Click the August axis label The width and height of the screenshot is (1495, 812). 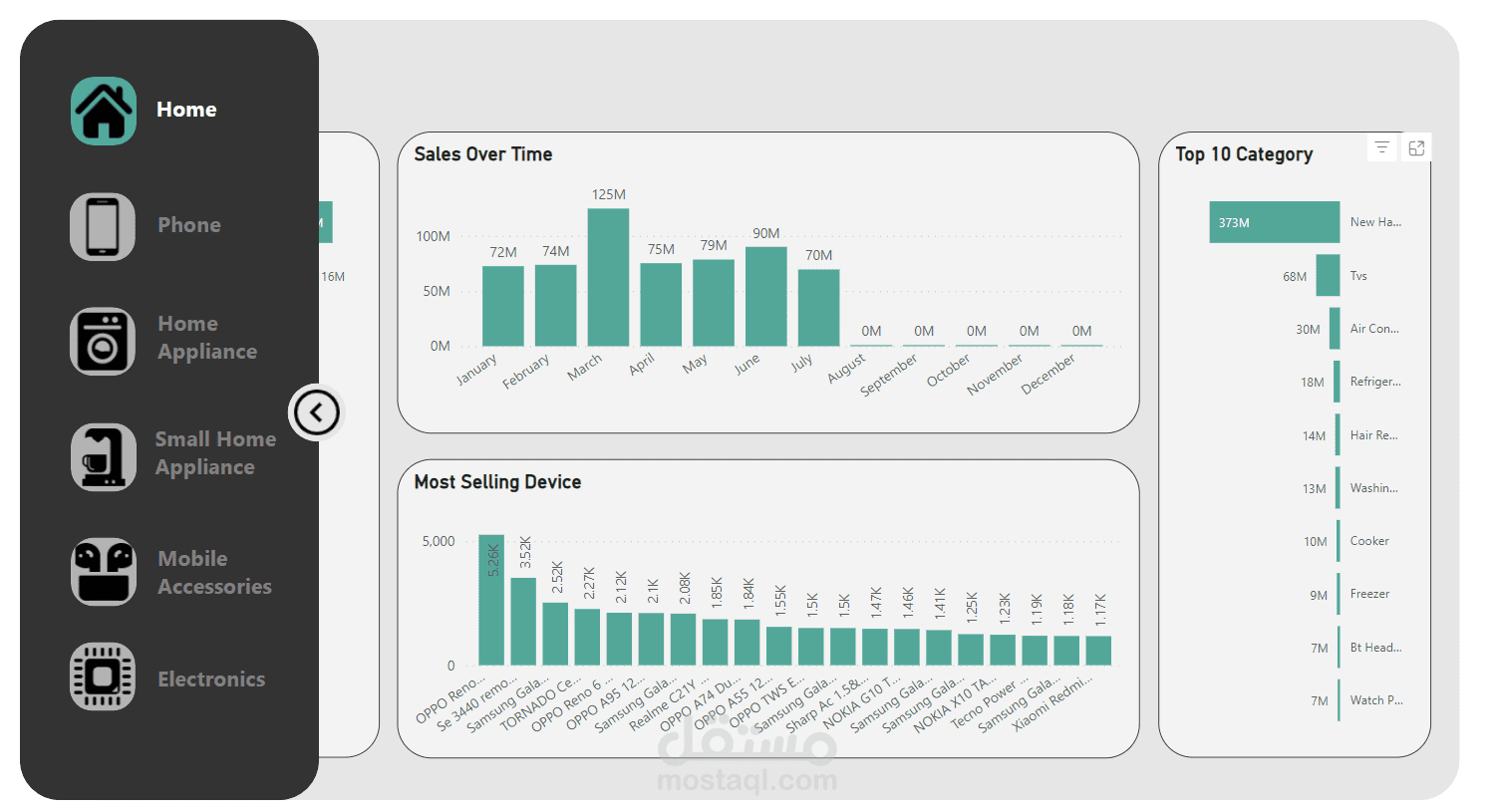846,368
